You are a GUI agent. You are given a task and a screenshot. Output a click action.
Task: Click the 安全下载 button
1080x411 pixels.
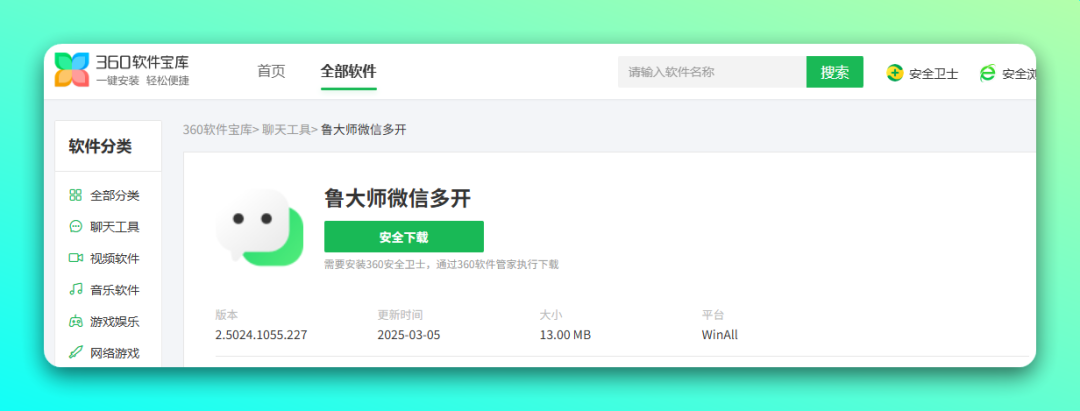(x=404, y=237)
